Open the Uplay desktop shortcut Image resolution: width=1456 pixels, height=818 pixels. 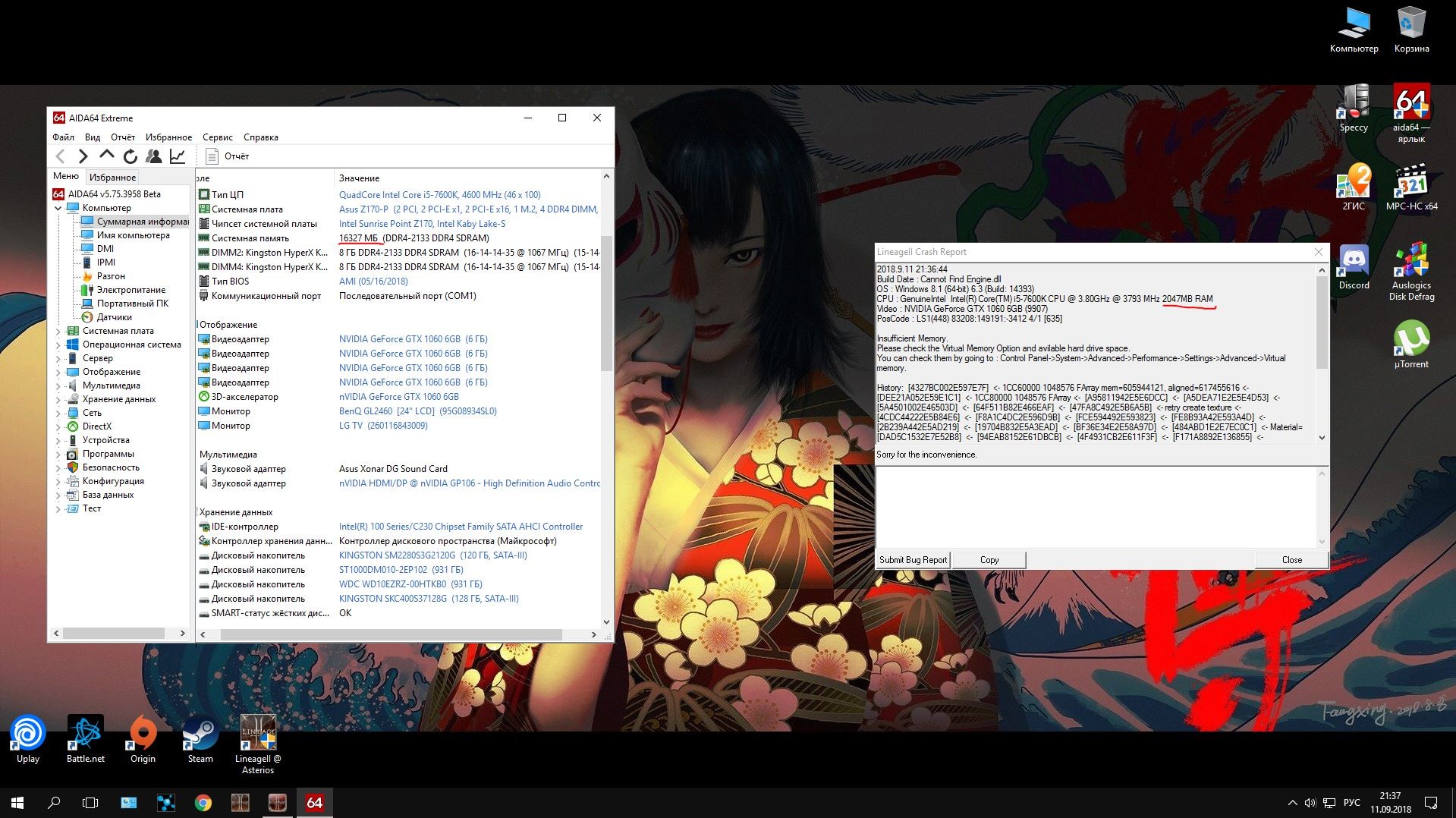coord(28,739)
